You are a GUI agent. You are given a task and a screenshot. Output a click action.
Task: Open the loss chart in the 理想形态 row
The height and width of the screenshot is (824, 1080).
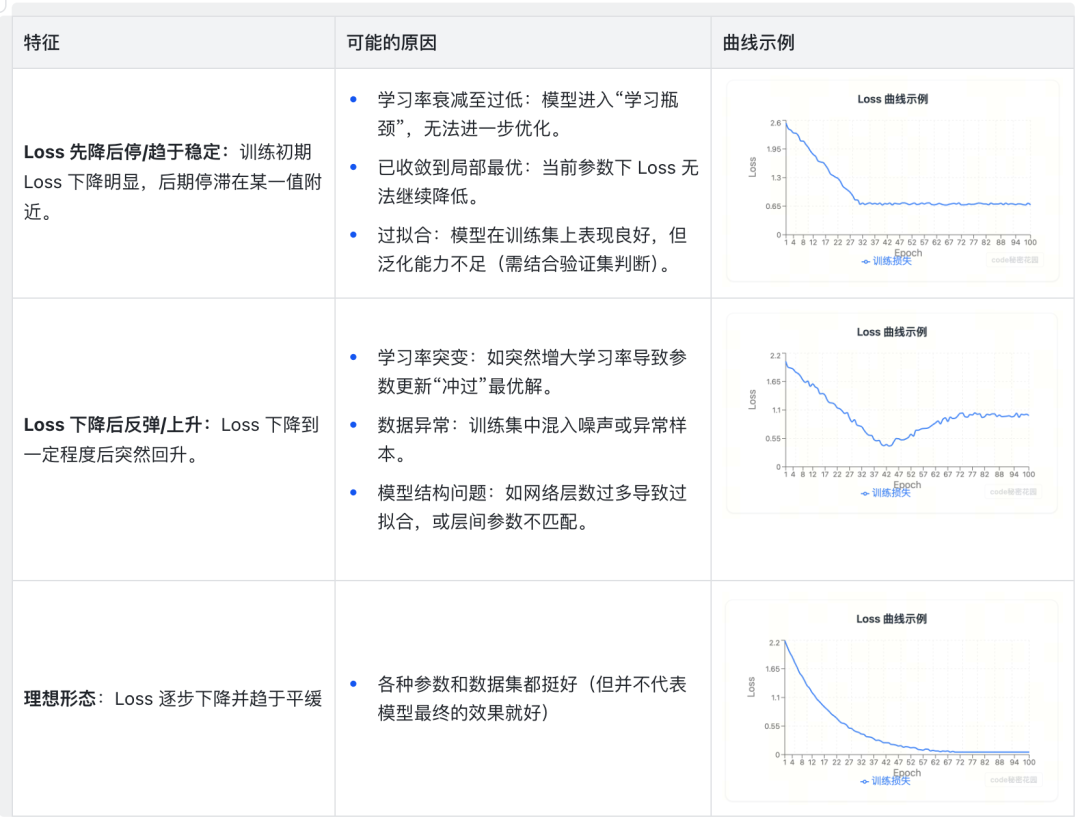[892, 701]
